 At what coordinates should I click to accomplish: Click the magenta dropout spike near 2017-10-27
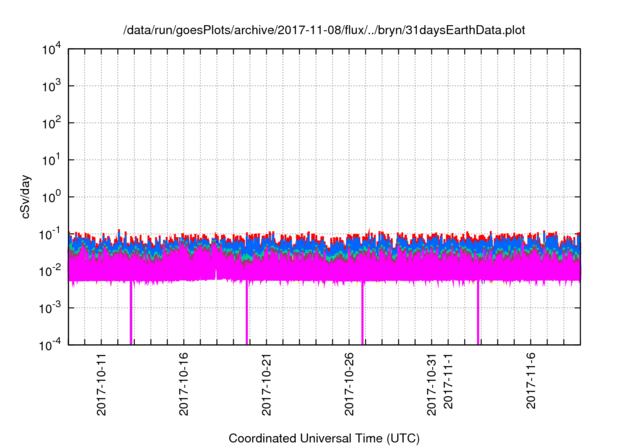(362, 313)
